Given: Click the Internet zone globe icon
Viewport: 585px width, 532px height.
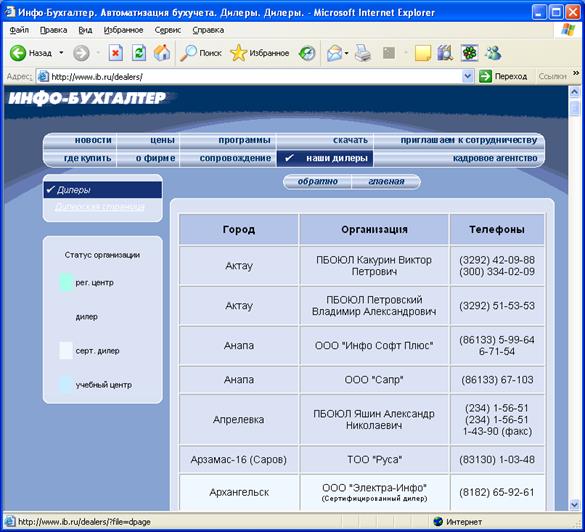Looking at the screenshot, I should 438,521.
